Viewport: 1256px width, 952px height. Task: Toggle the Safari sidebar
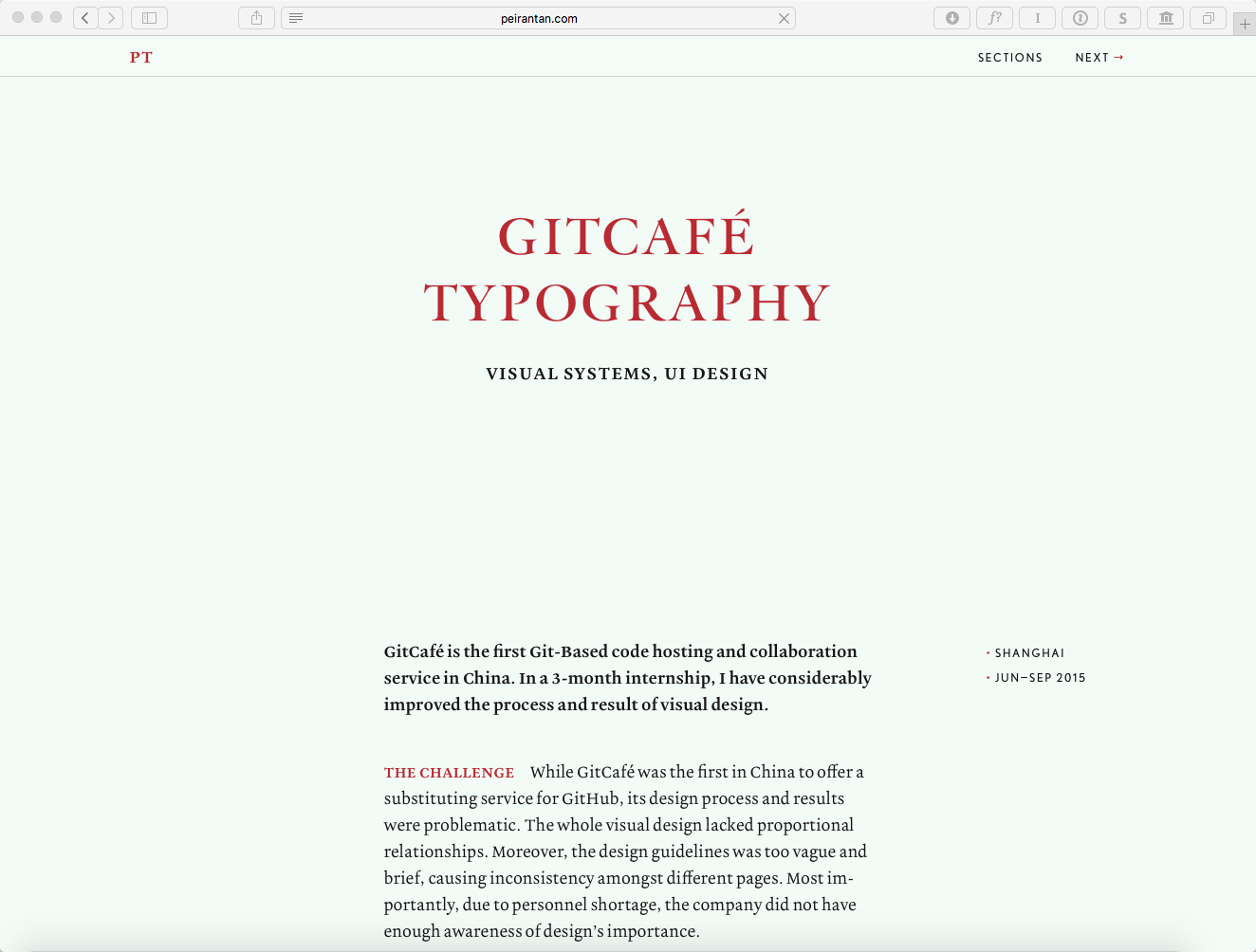click(x=149, y=18)
